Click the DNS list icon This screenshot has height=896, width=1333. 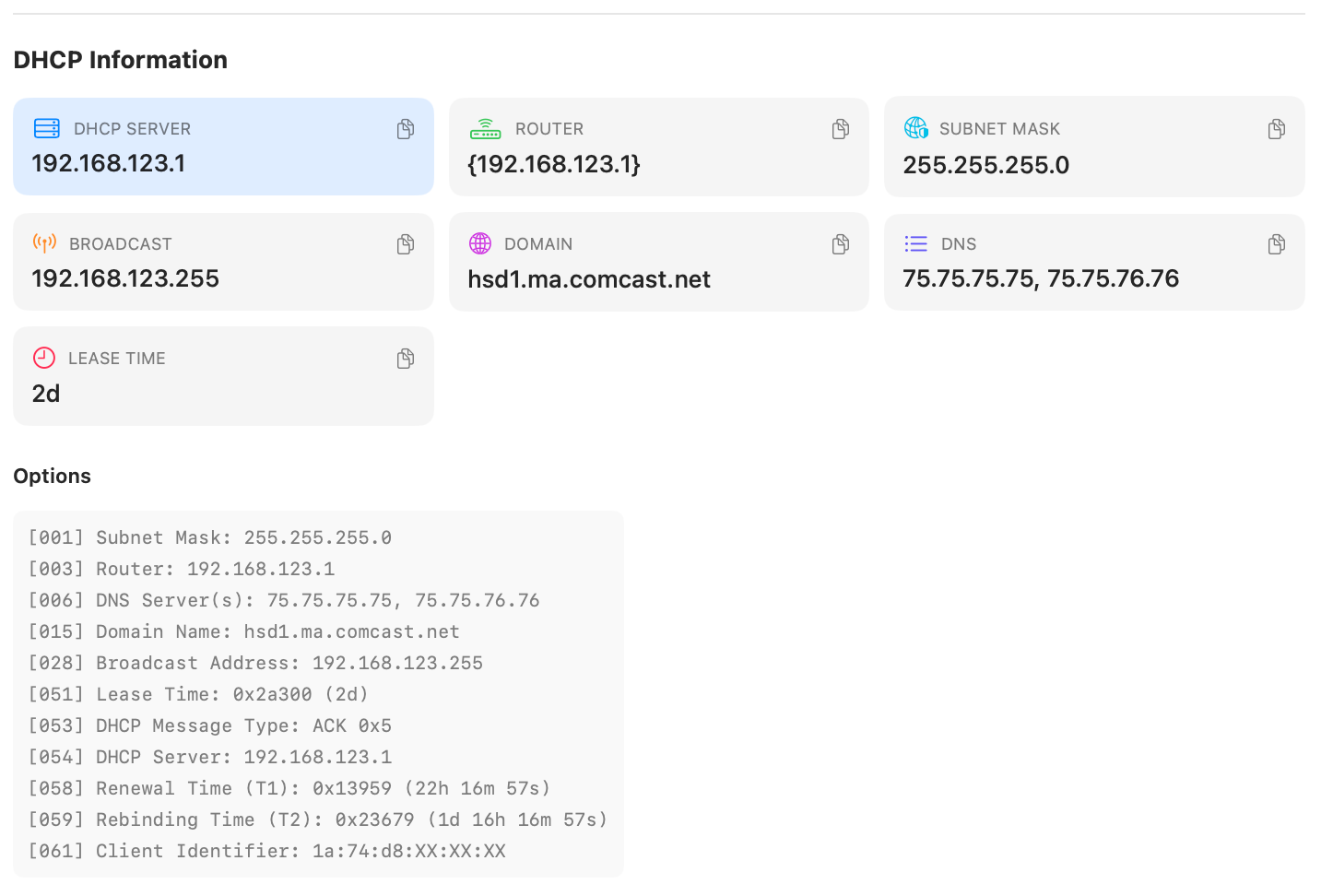coord(916,243)
